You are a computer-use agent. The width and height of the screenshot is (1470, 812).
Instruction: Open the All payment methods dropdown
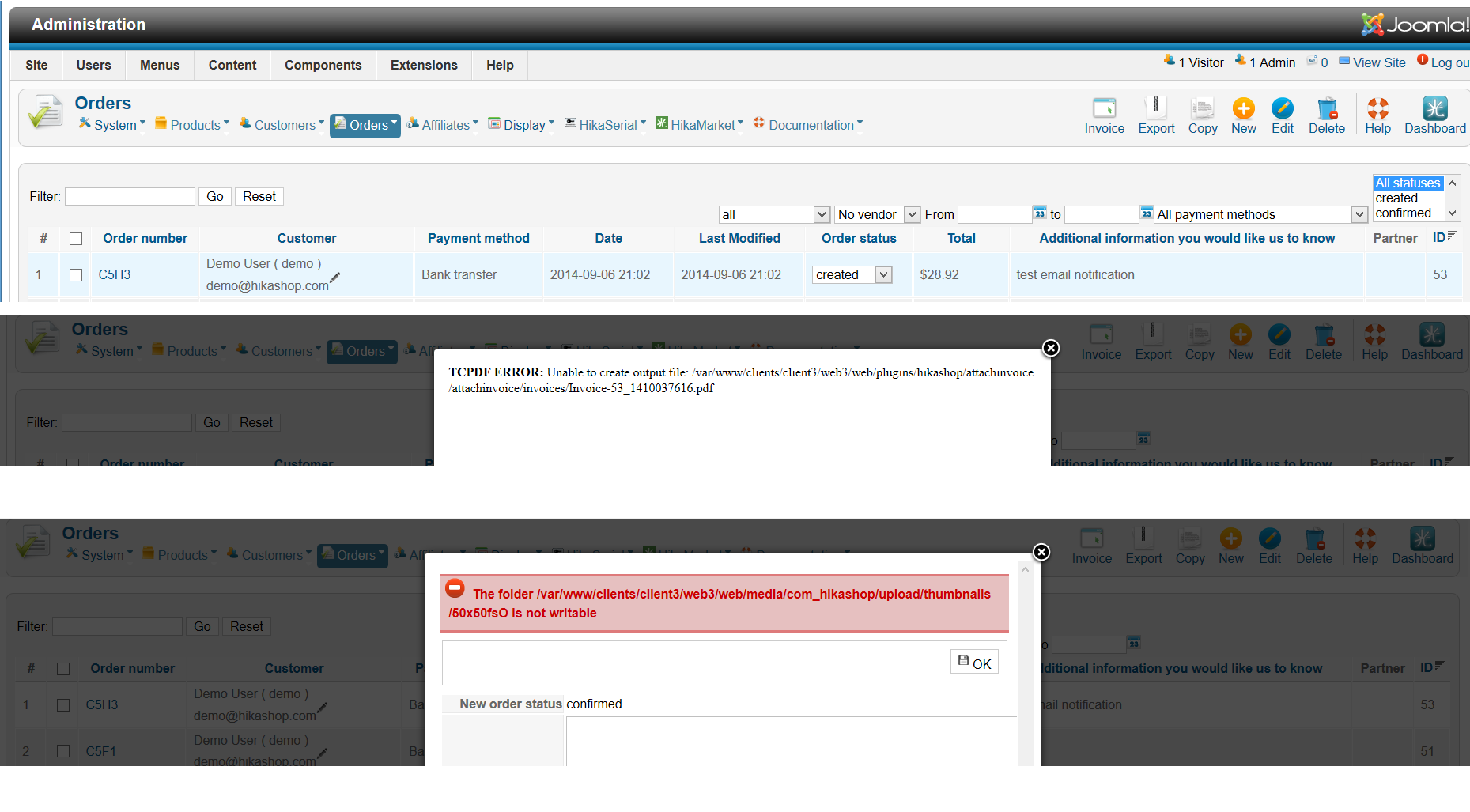point(1260,214)
